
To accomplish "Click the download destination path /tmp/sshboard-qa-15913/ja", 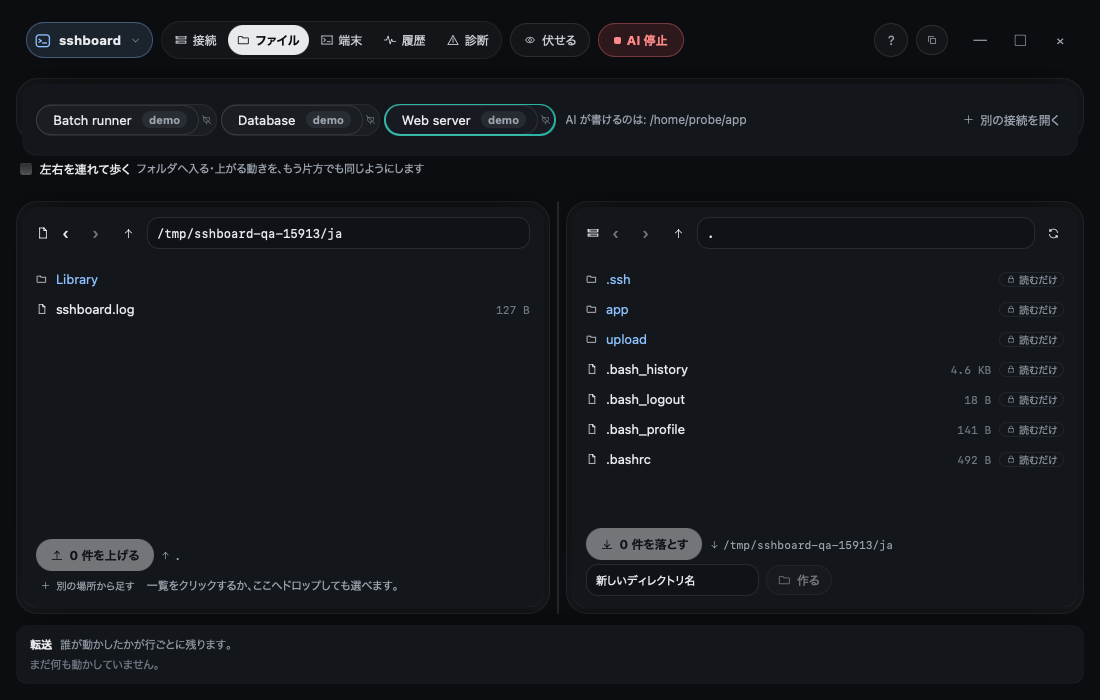I will tap(807, 545).
